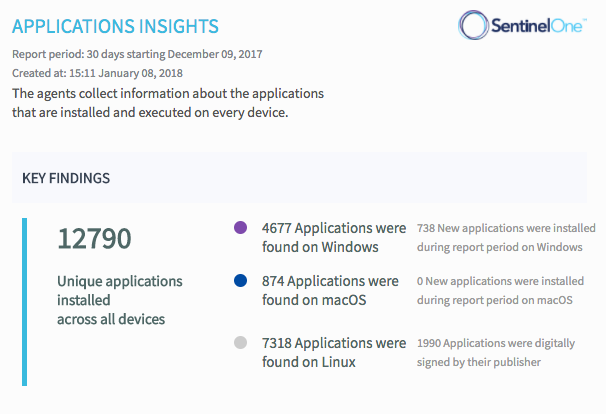Select the 7318 Applications found on Linux text
The height and width of the screenshot is (414, 606).
click(x=333, y=352)
